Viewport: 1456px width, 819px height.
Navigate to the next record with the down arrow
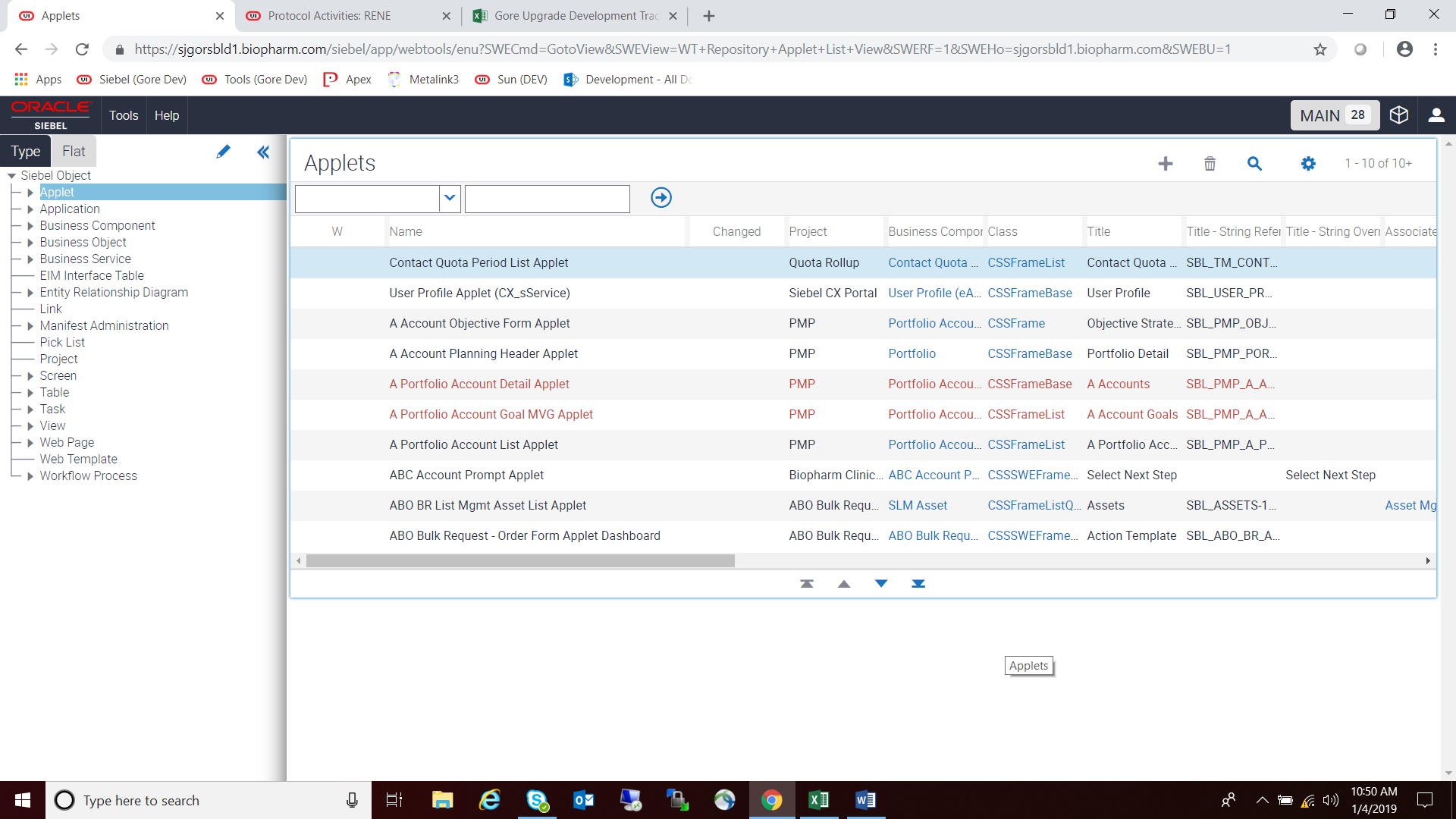click(x=881, y=583)
